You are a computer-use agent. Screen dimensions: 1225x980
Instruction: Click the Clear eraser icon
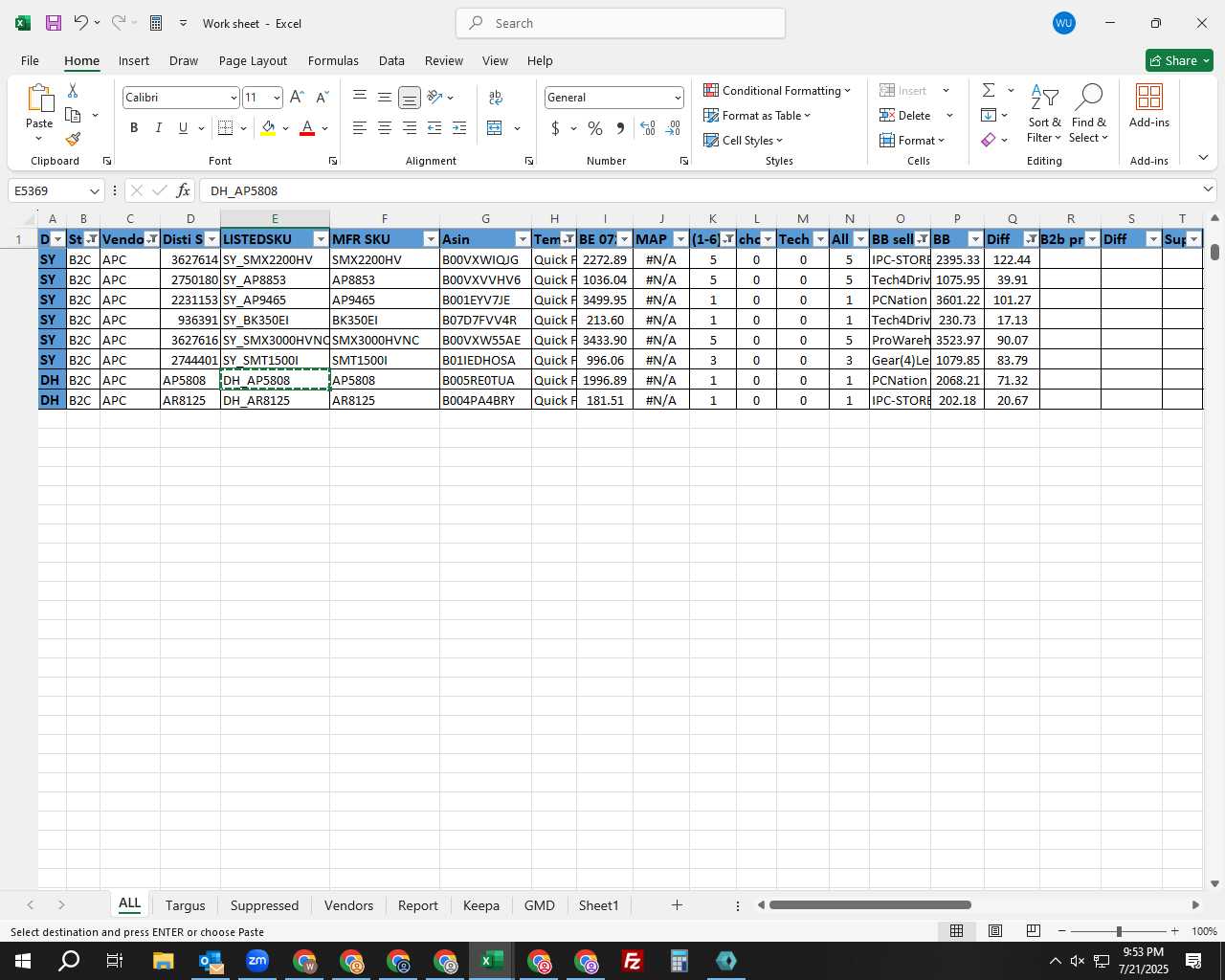pos(989,140)
